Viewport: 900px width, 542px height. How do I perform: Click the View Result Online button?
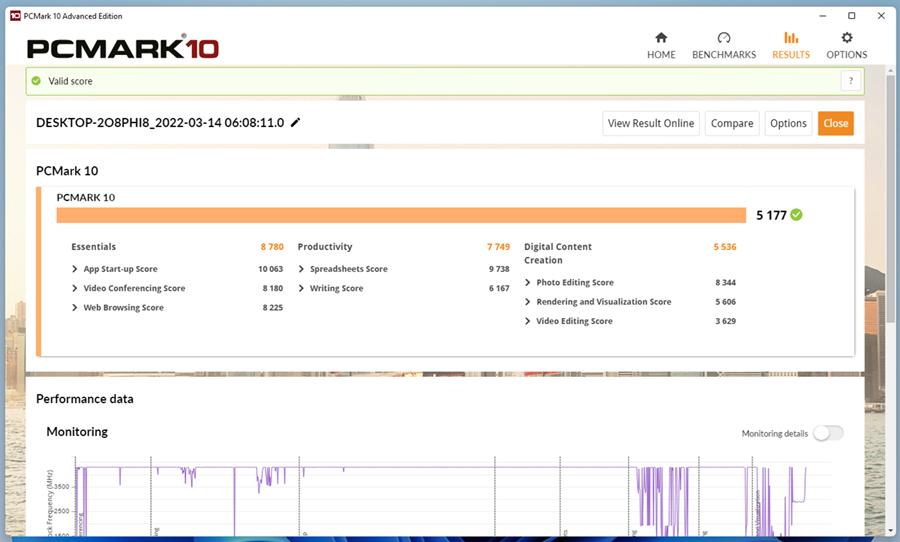[x=650, y=123]
